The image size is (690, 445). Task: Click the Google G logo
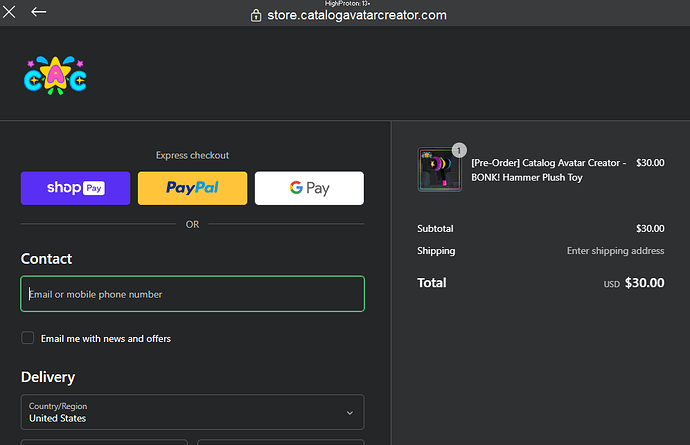[x=296, y=188]
